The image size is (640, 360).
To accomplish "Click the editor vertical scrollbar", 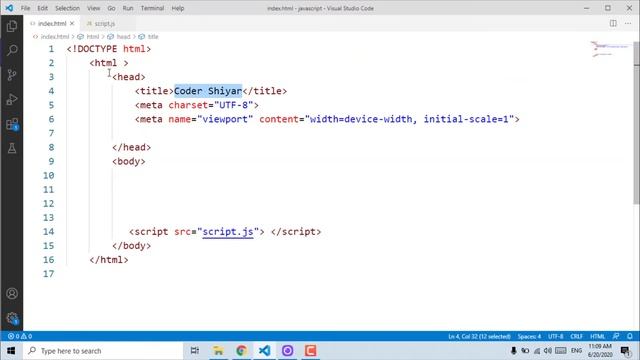I will (x=636, y=122).
